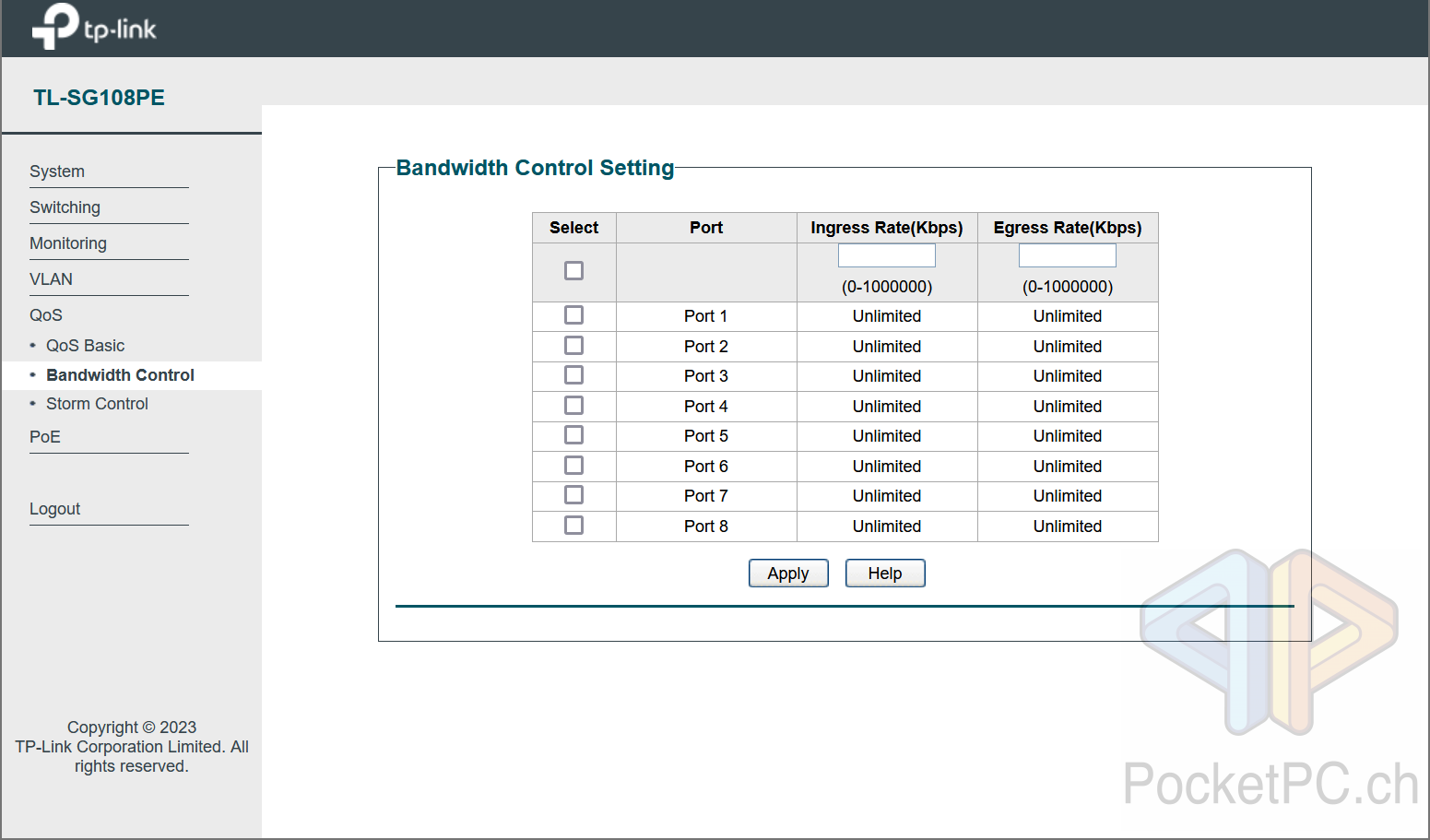Open the Storm Control page
The image size is (1430, 840).
click(x=97, y=404)
